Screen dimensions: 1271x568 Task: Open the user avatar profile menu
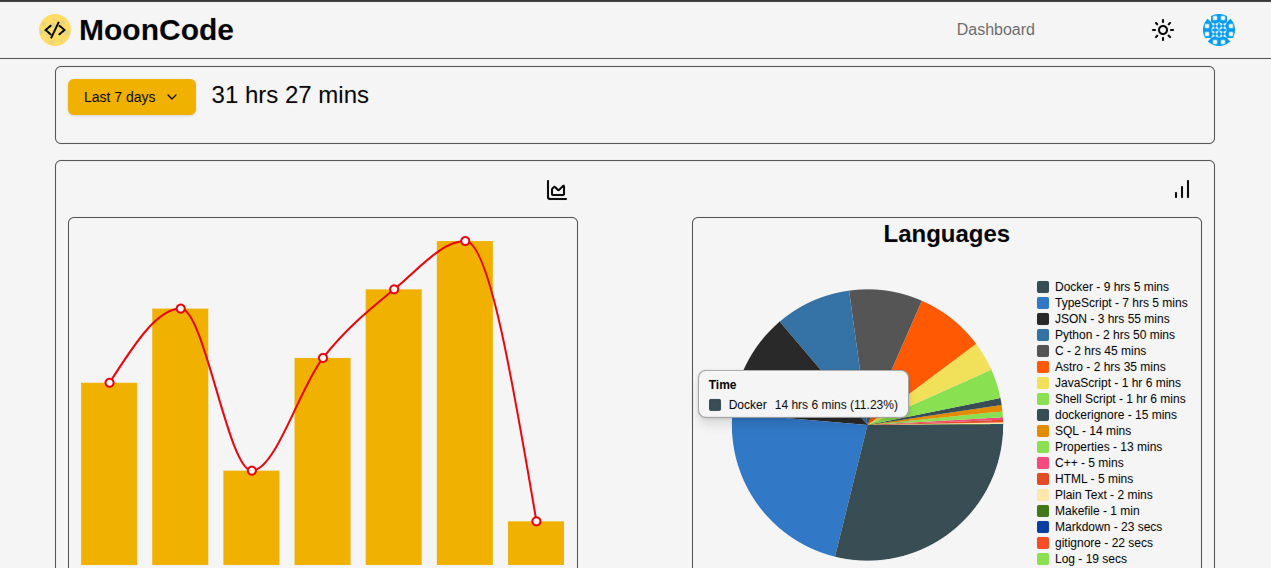tap(1218, 30)
